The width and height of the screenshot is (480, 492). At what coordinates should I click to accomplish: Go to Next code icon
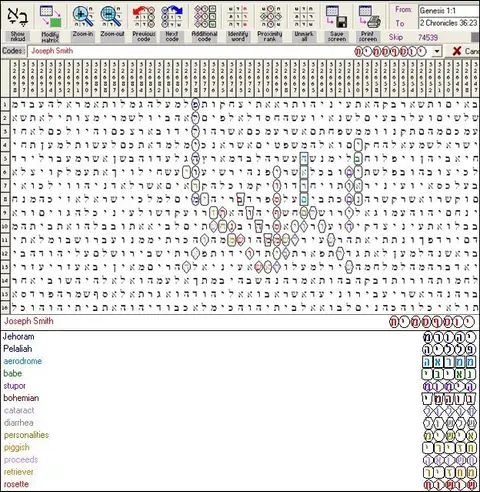172,17
